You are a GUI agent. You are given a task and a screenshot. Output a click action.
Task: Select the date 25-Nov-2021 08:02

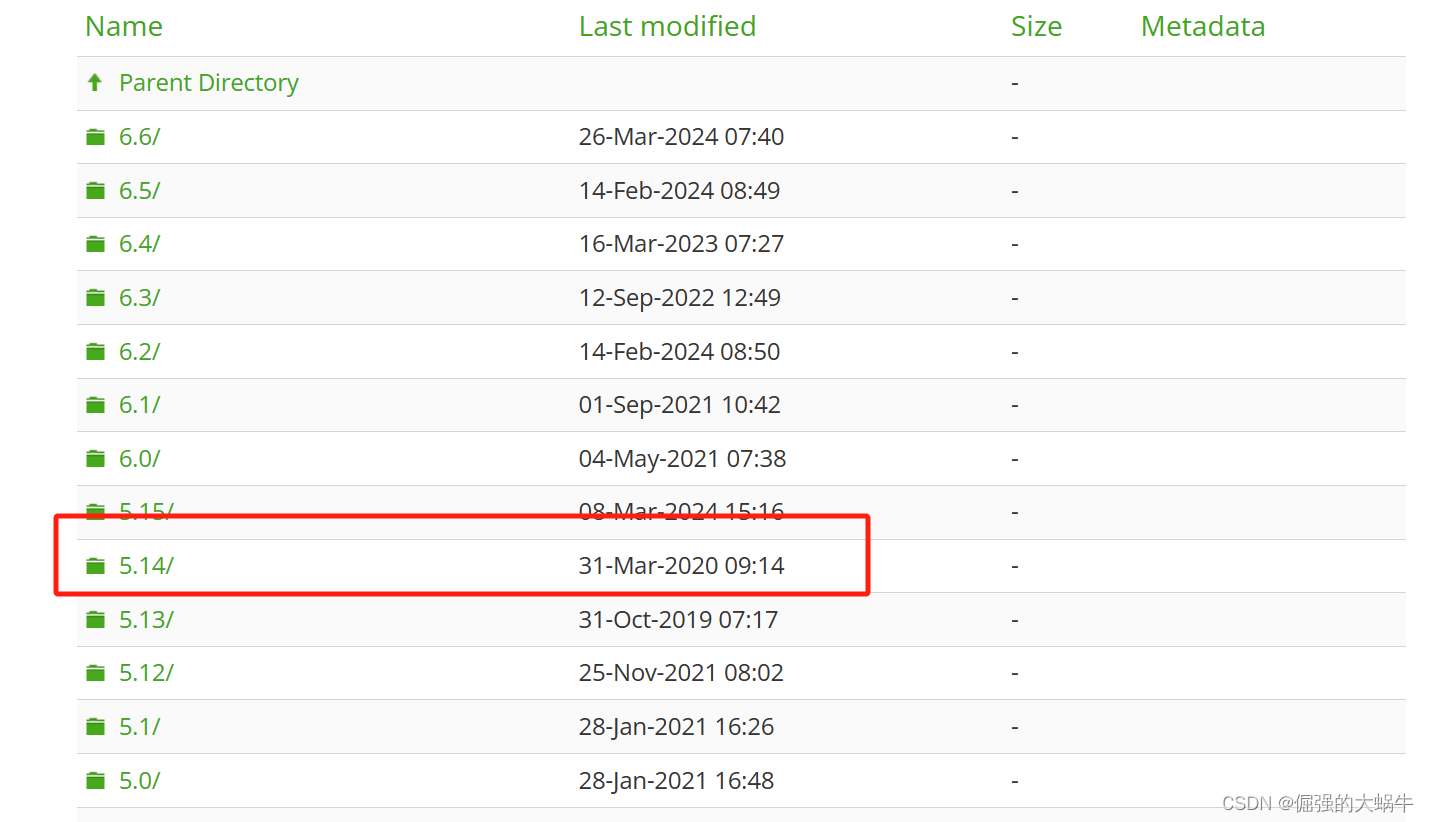point(681,673)
